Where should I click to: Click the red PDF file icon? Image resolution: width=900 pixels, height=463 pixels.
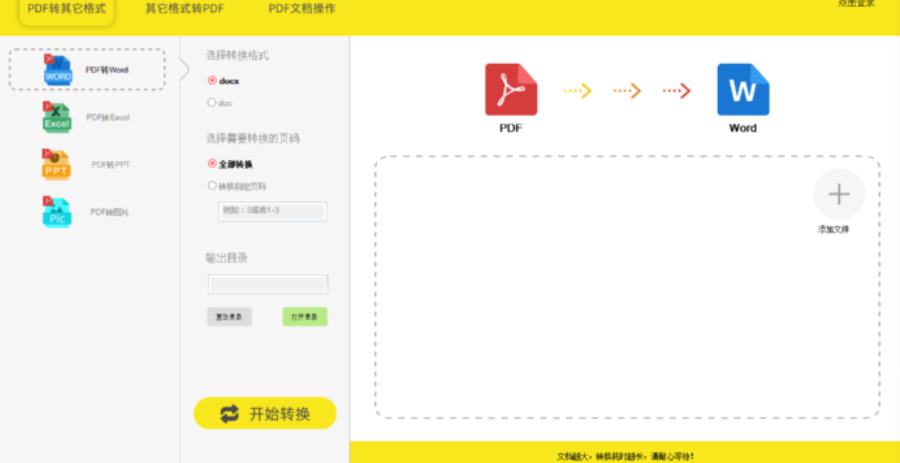point(511,90)
